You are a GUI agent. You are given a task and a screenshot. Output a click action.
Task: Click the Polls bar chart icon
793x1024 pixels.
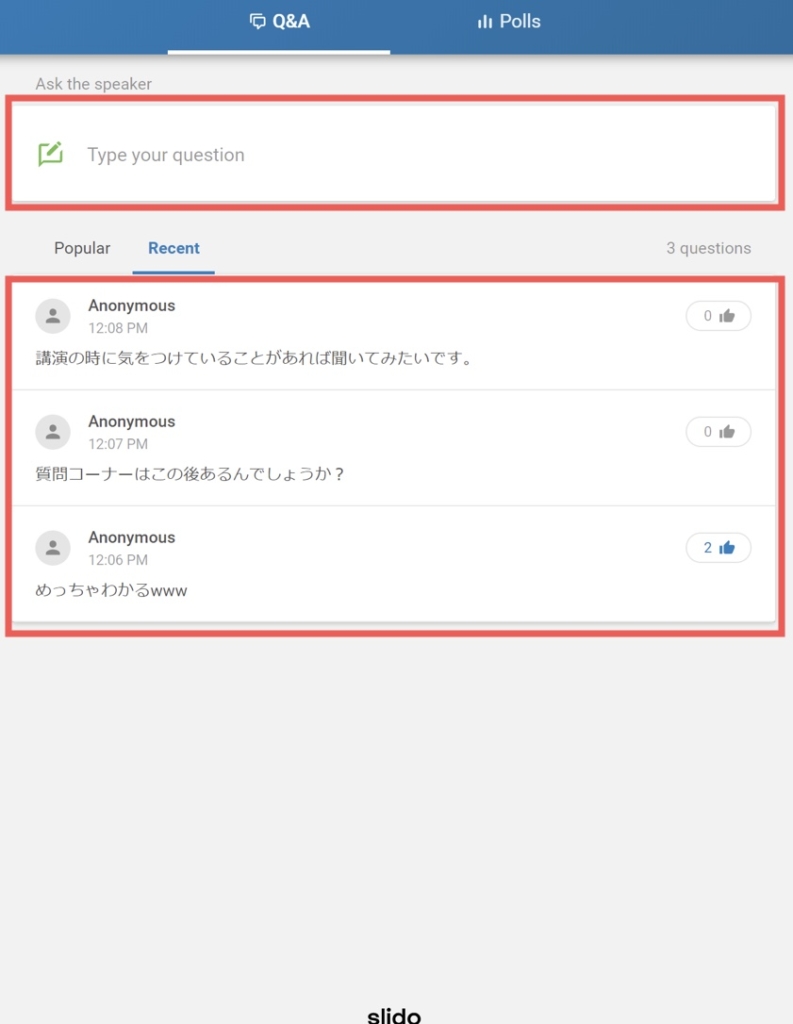point(484,22)
